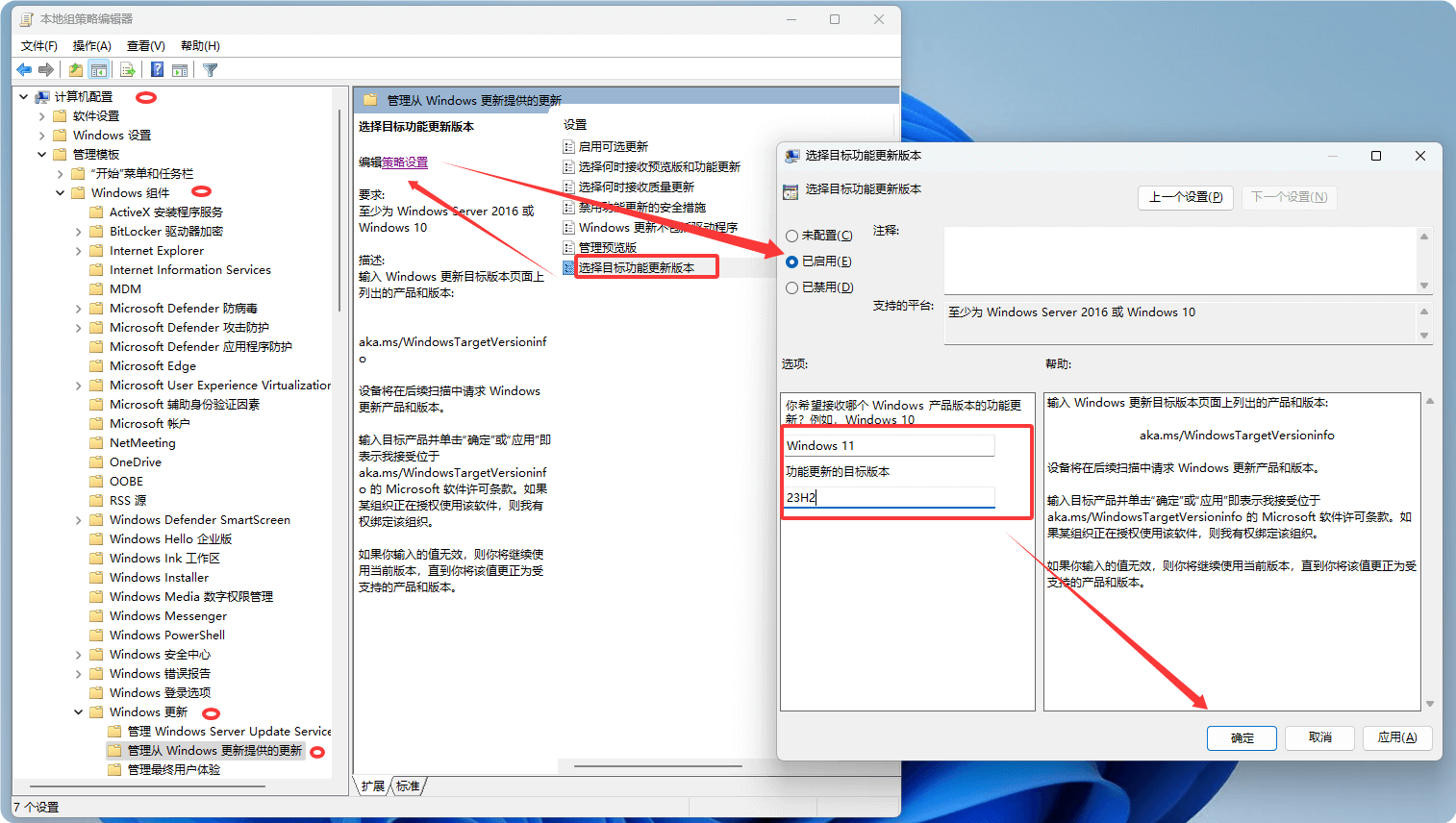
Task: Click the dialog title bar policy icon
Action: pyautogui.click(x=792, y=156)
